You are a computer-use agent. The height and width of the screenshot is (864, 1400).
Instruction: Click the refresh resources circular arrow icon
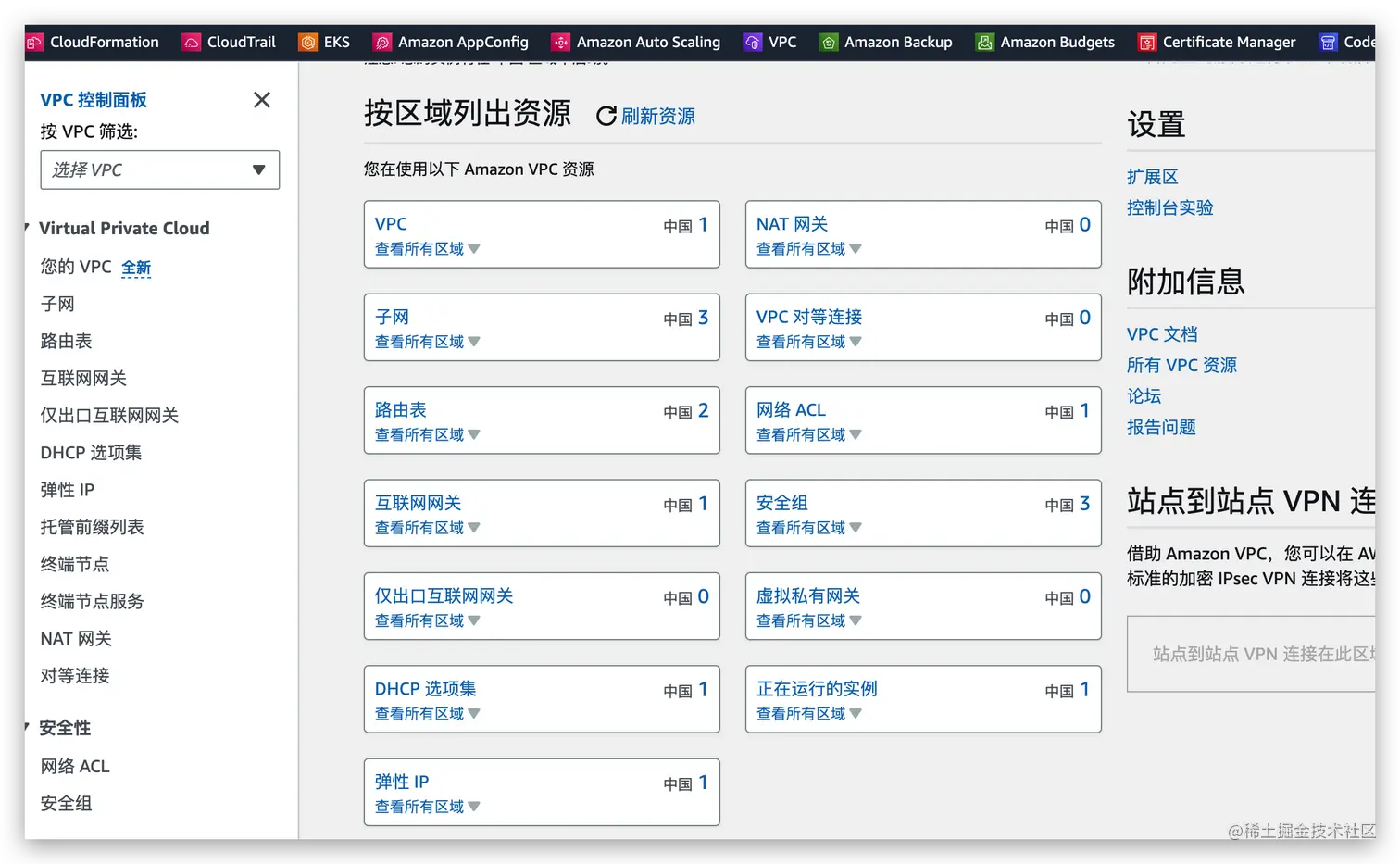coord(606,116)
